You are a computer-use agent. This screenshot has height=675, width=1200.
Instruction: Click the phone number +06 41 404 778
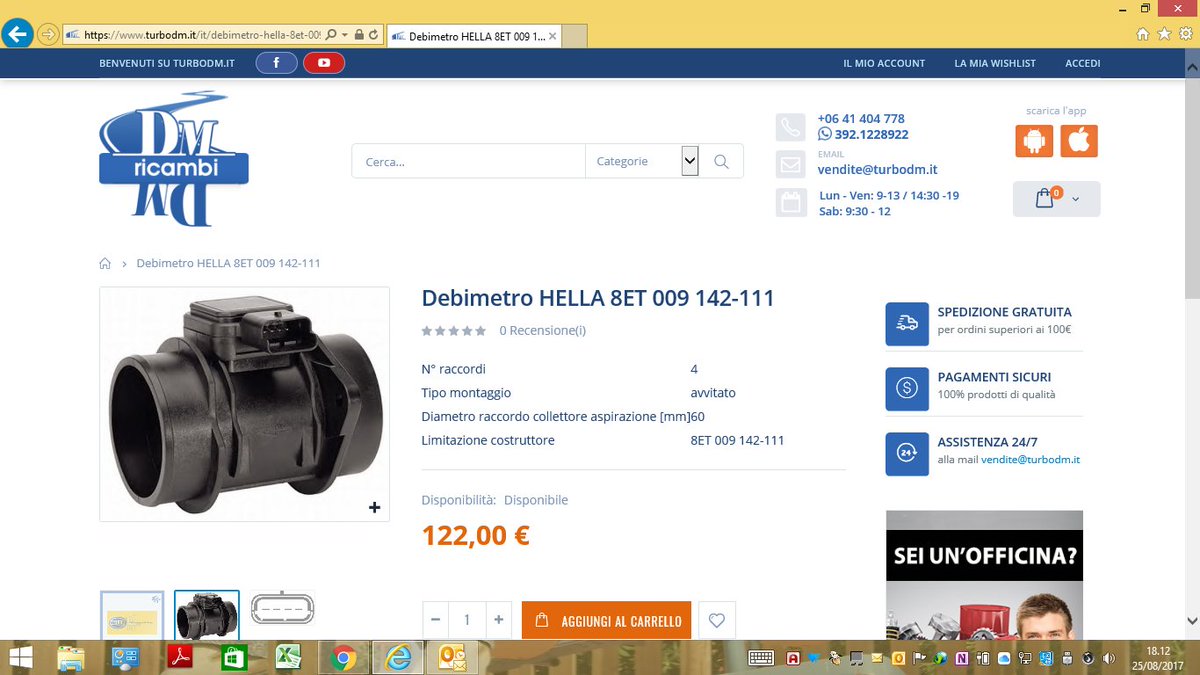coord(861,118)
